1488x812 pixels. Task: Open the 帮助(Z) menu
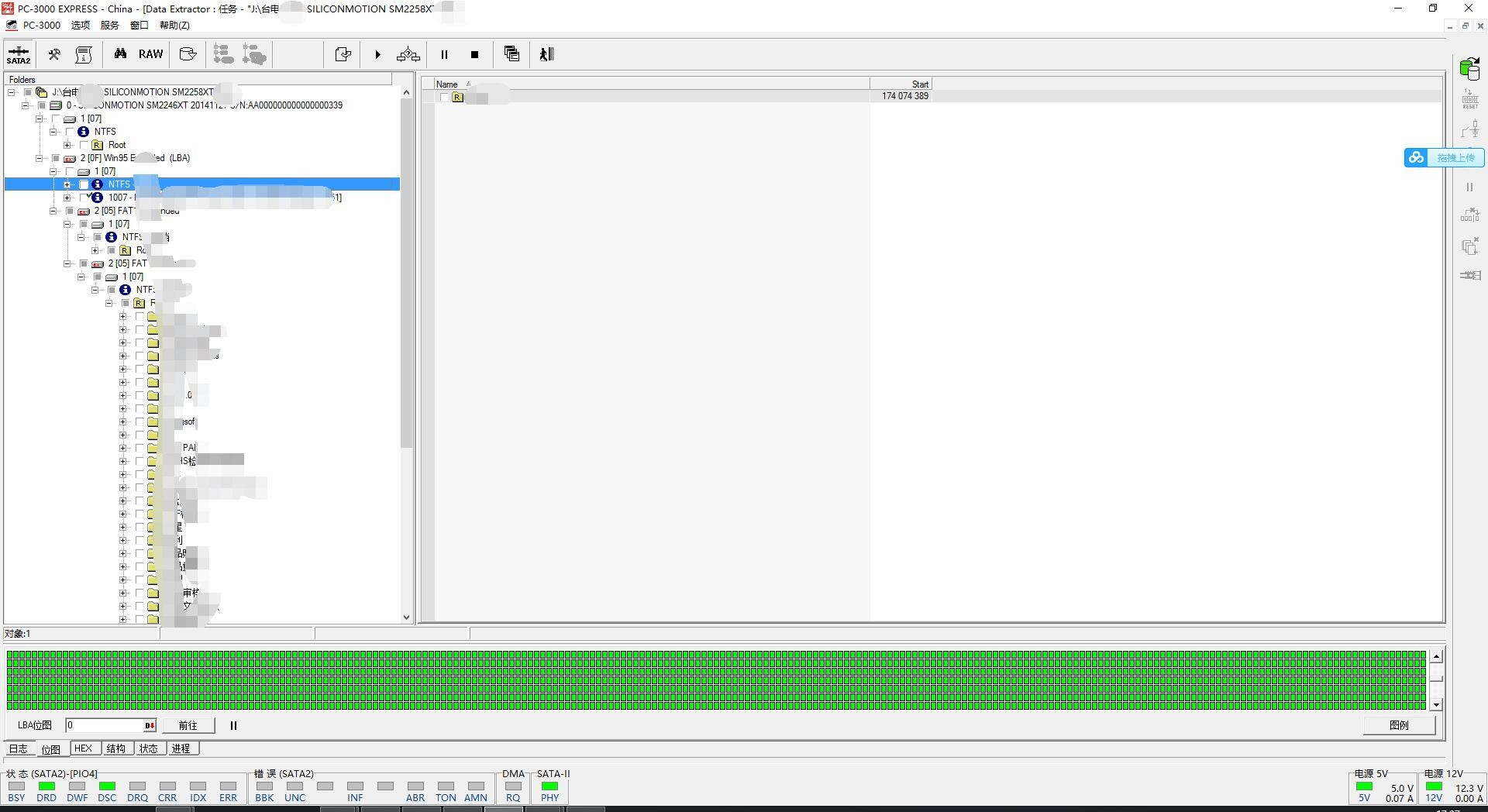(174, 25)
